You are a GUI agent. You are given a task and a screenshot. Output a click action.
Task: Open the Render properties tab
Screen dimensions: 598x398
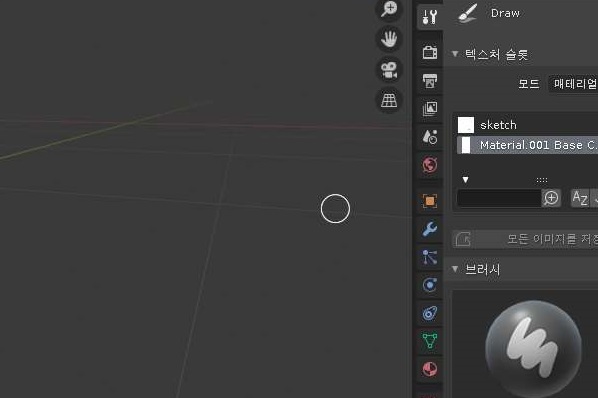pyautogui.click(x=430, y=52)
